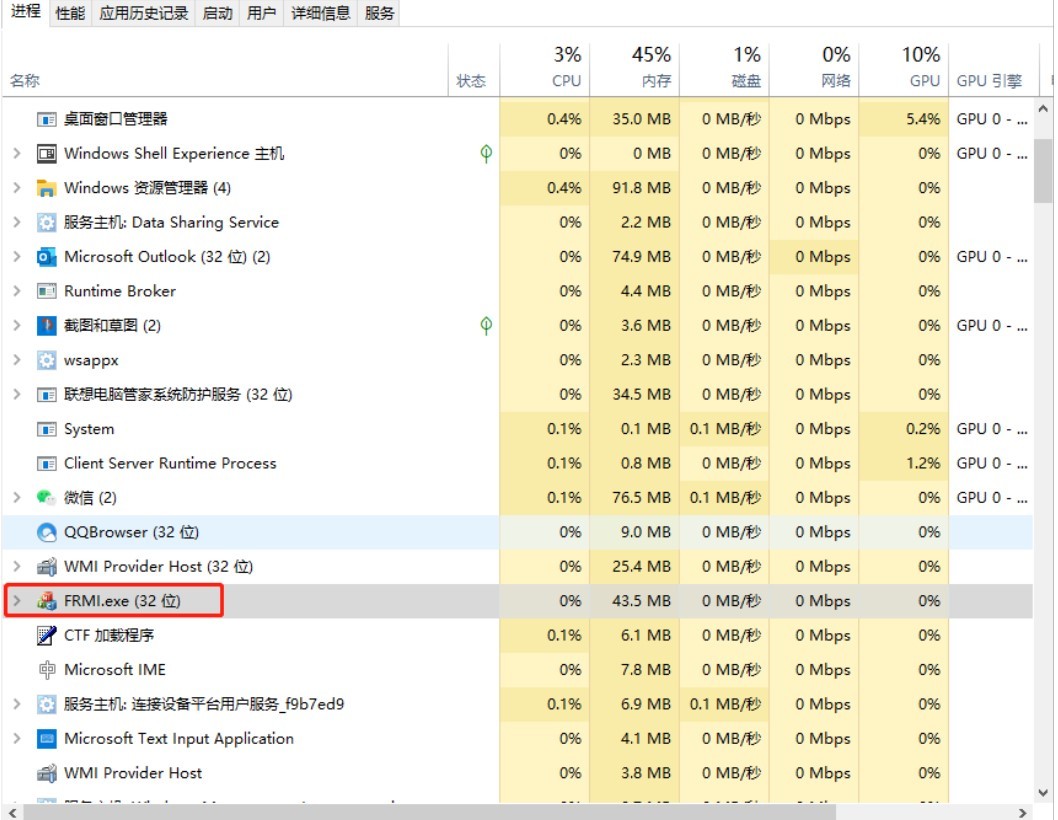Click the leaf status icon for 截图和草图
1058x820 pixels.
[486, 326]
